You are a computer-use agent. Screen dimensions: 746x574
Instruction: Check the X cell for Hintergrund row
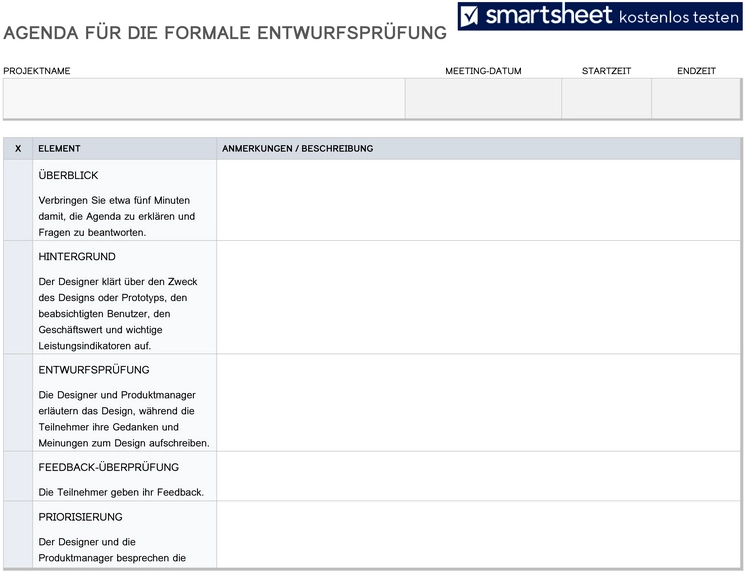coord(18,297)
